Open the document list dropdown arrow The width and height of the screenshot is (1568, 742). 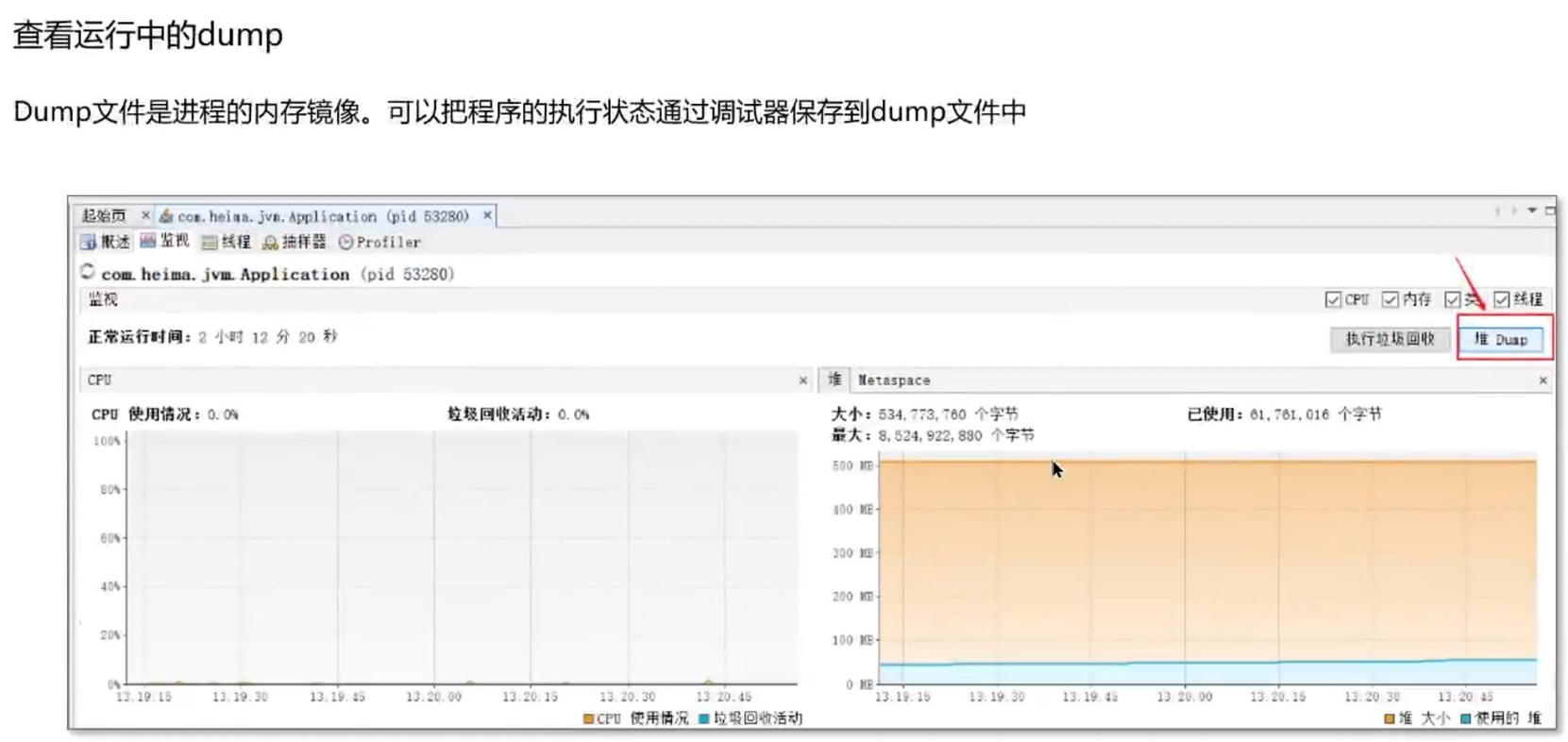(x=1532, y=211)
